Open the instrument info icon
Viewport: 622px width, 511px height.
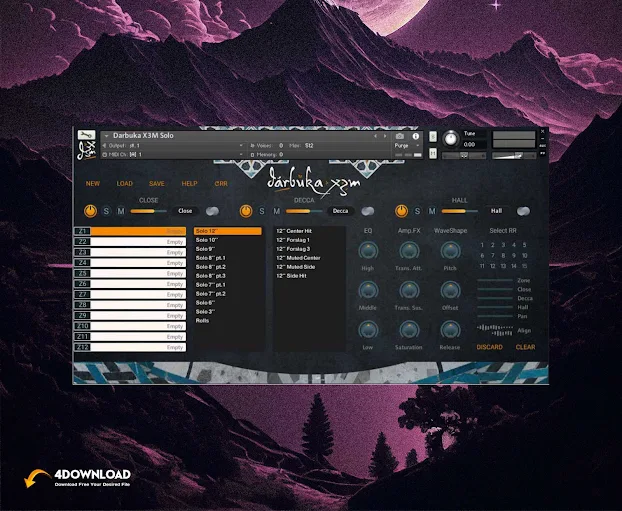[x=416, y=136]
